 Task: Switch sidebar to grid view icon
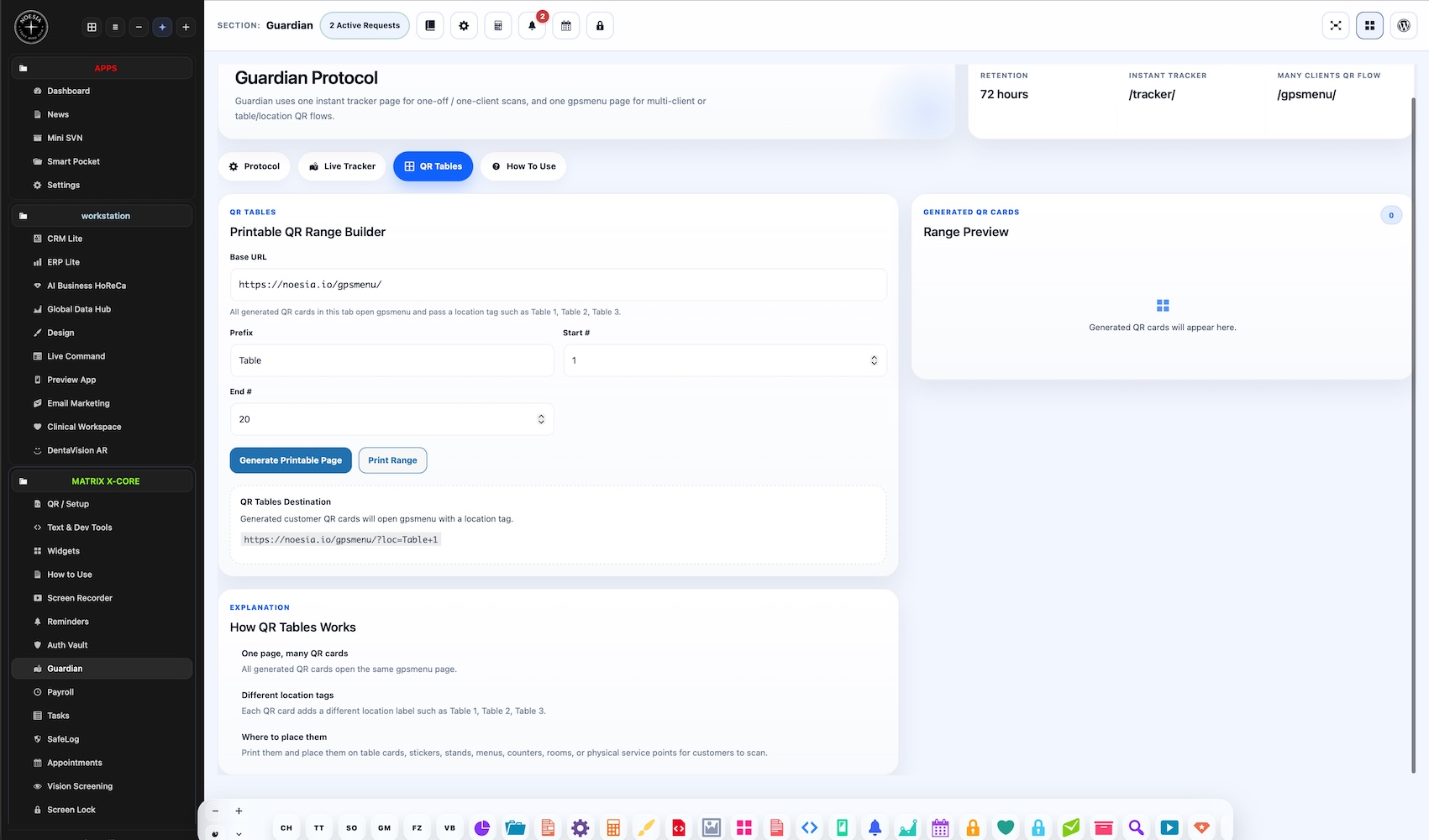pyautogui.click(x=92, y=27)
